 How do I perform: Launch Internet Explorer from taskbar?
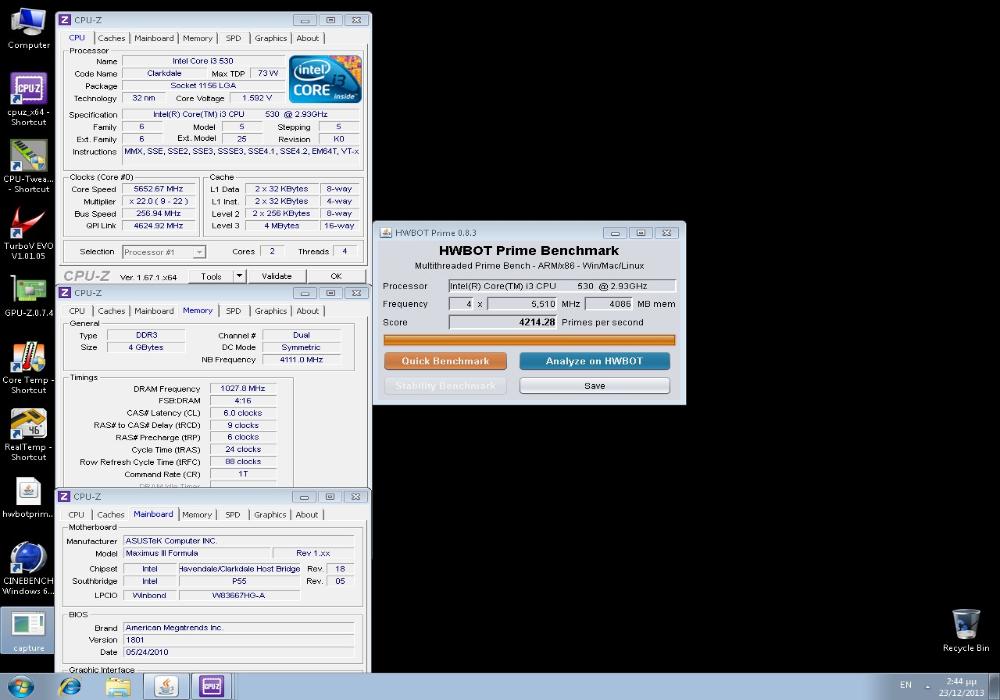(70, 687)
